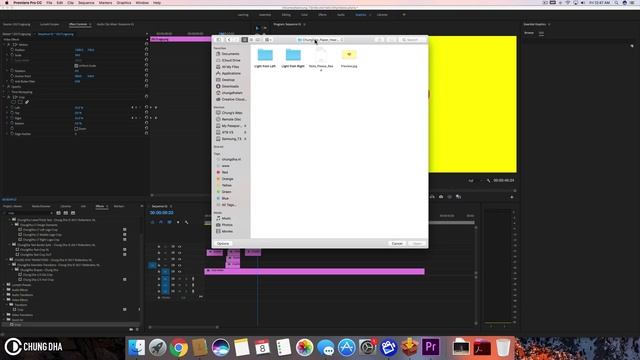640x360 pixels.
Task: Open Google Chrome from the Dock
Action: (178, 348)
